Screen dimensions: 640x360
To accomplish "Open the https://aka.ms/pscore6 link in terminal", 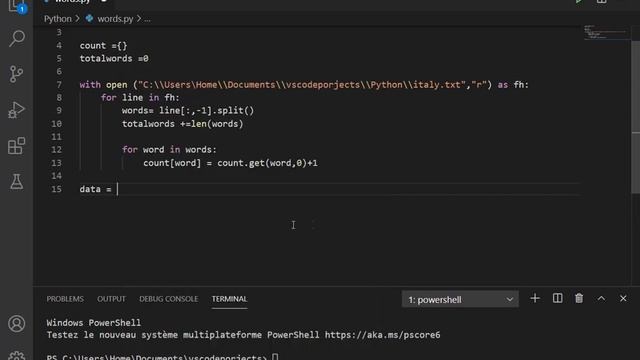I will (x=382, y=335).
